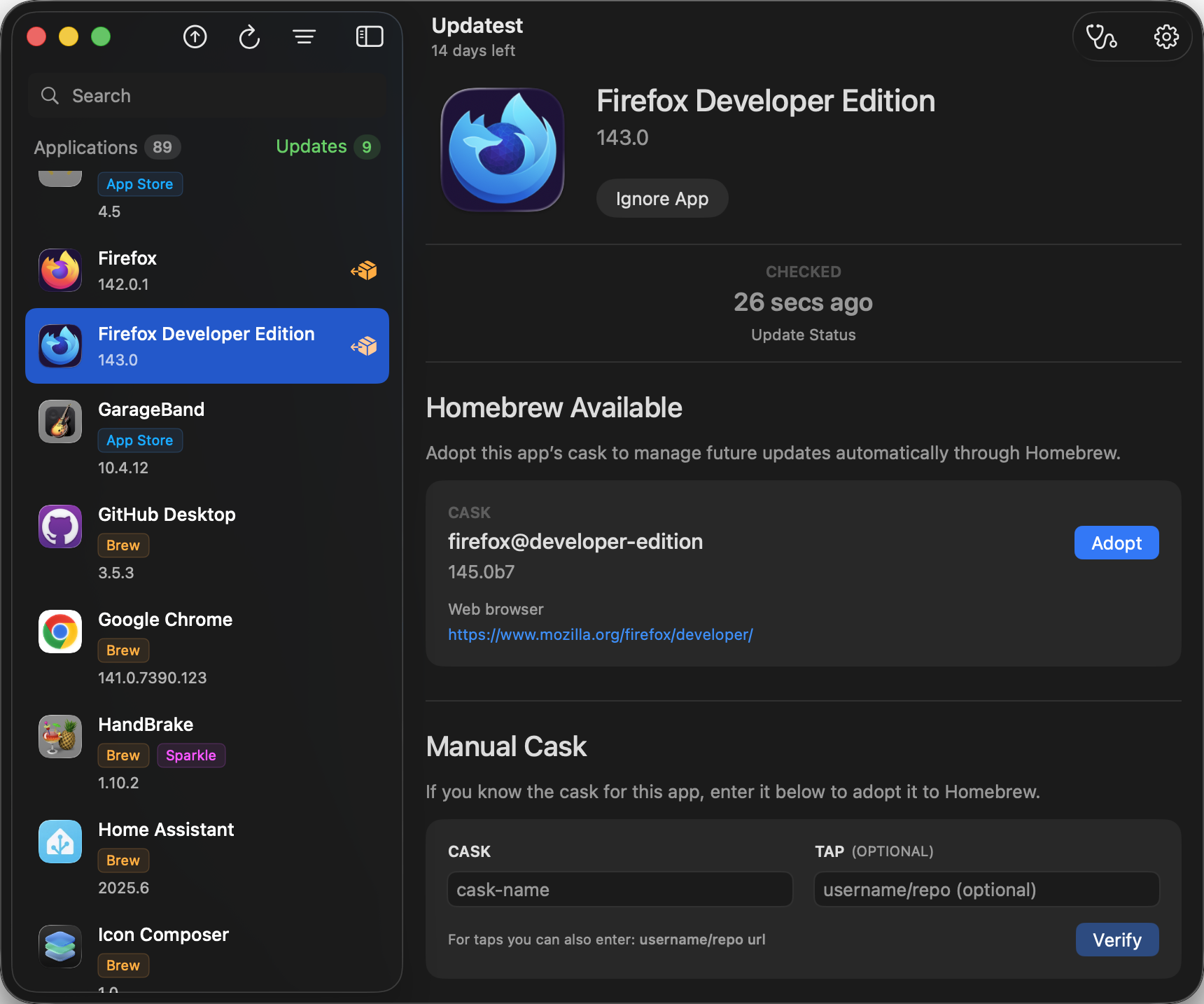Viewport: 1204px width, 1004px height.
Task: Open the app settings gear
Action: click(x=1166, y=36)
